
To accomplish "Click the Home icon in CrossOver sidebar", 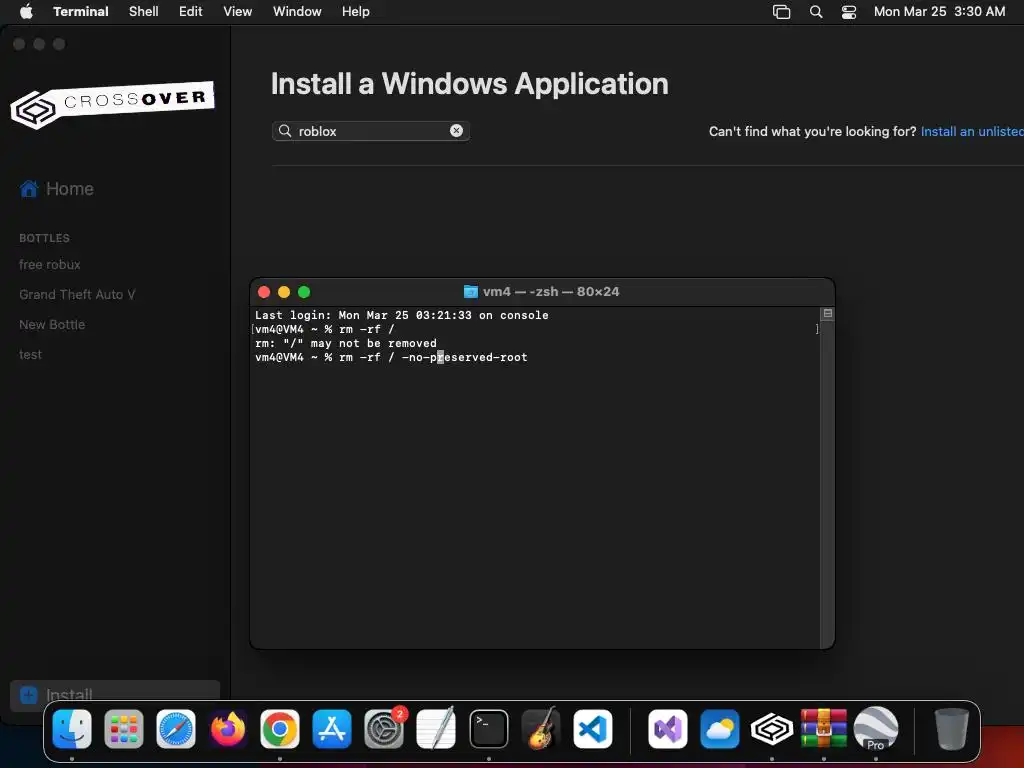I will [29, 189].
